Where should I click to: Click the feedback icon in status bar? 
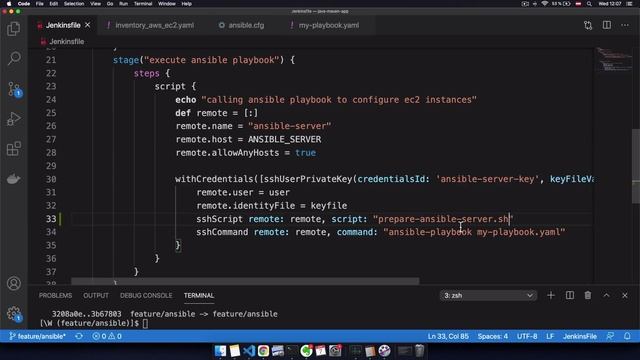pos(610,336)
